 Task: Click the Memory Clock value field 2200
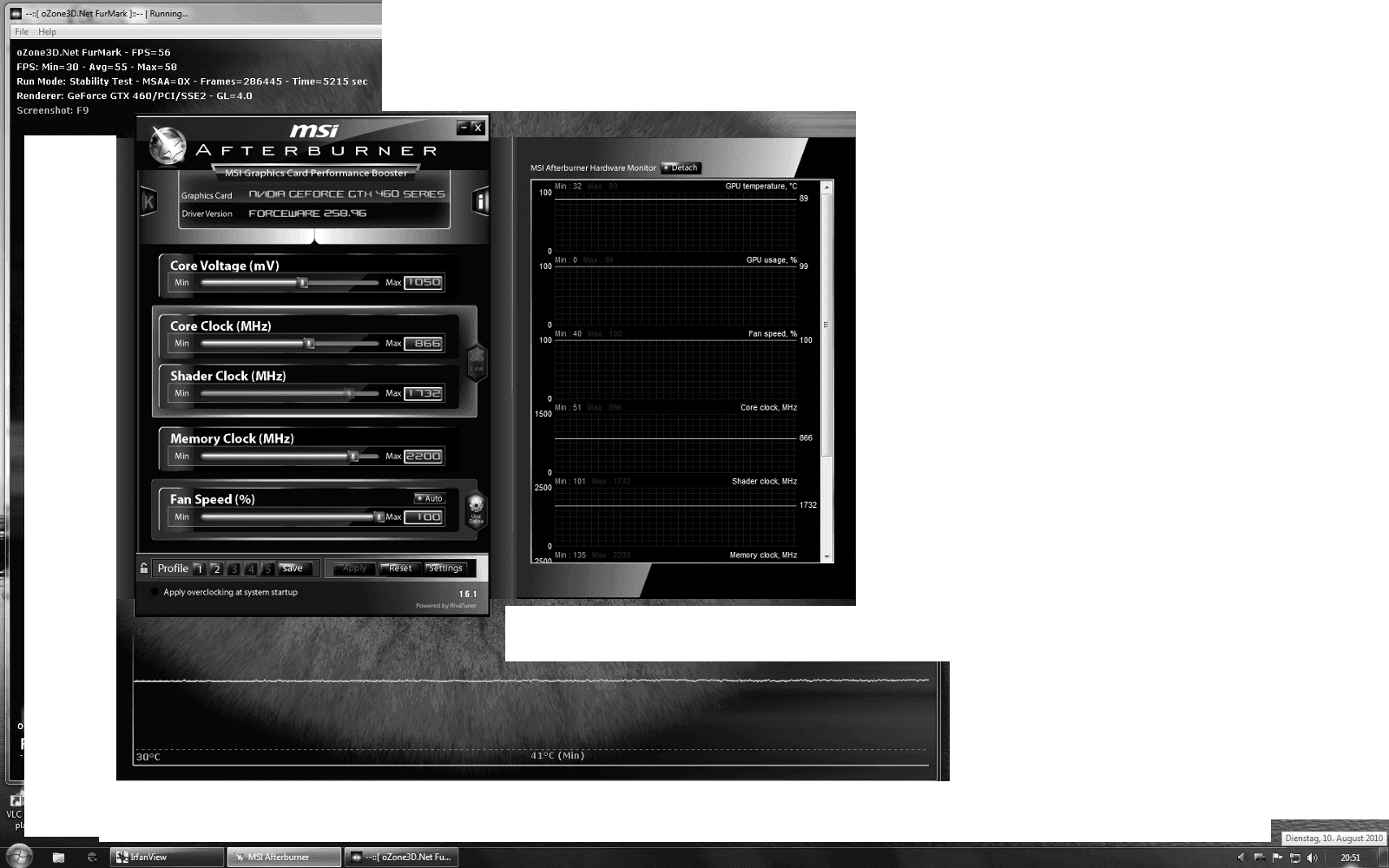[424, 456]
